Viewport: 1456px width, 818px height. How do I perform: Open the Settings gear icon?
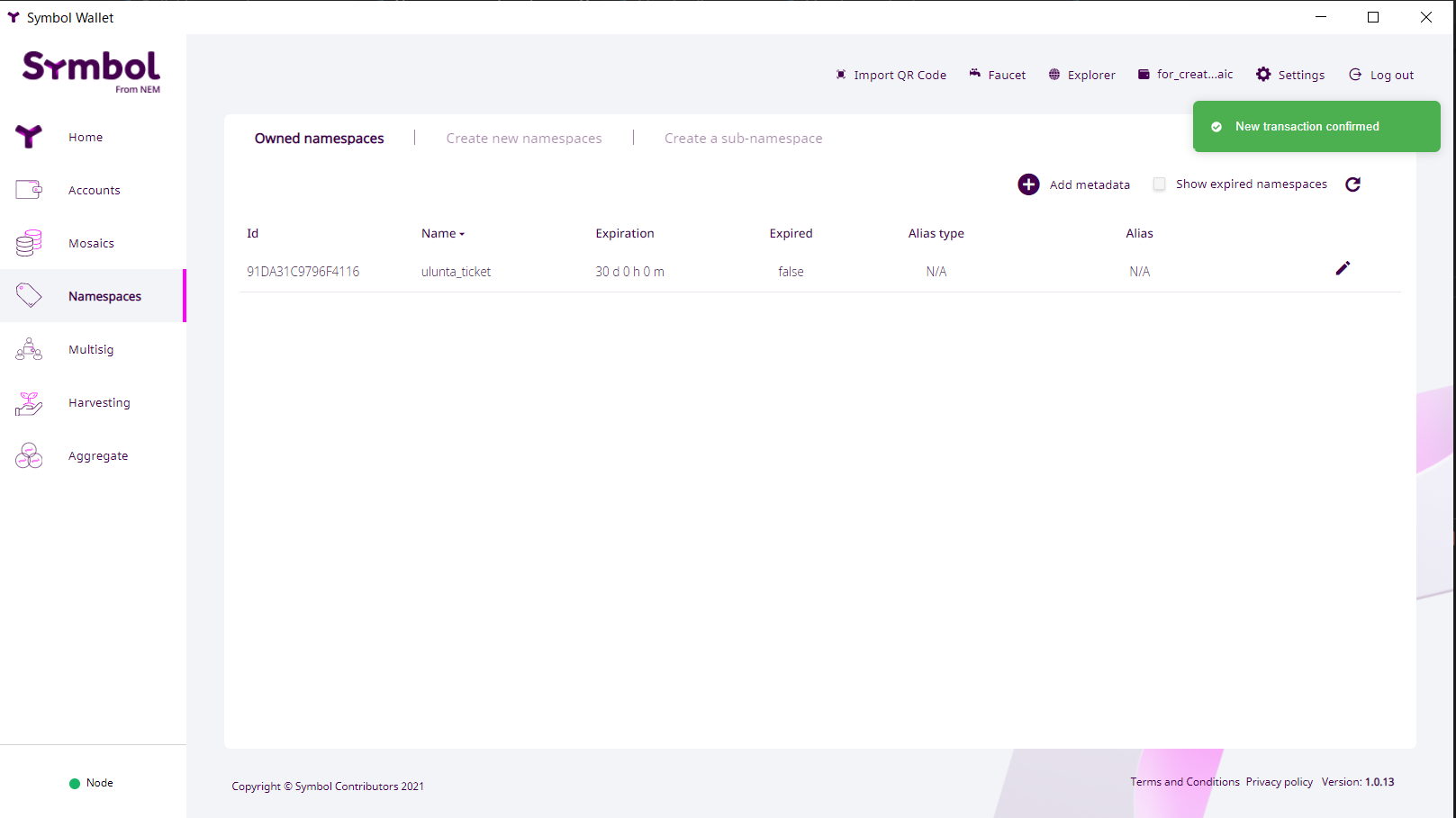click(x=1263, y=74)
